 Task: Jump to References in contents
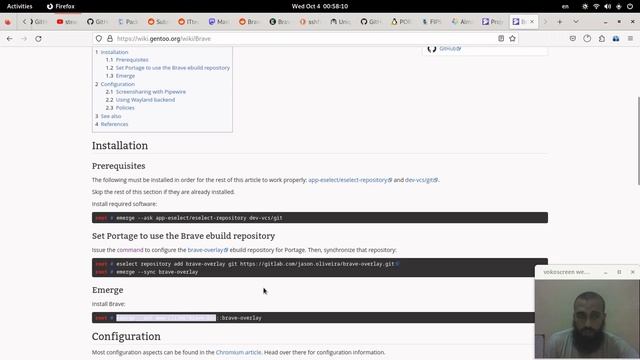tap(114, 124)
